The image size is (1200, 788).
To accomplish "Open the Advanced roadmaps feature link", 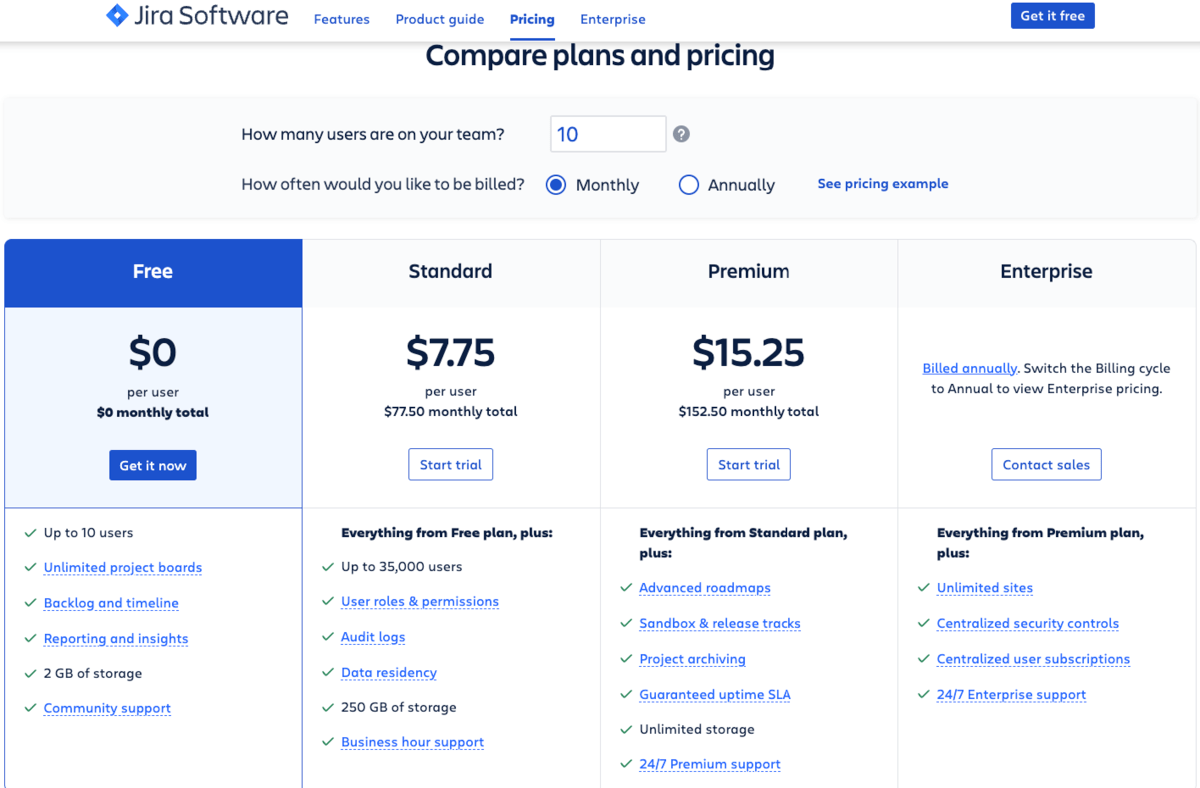I will 704,588.
